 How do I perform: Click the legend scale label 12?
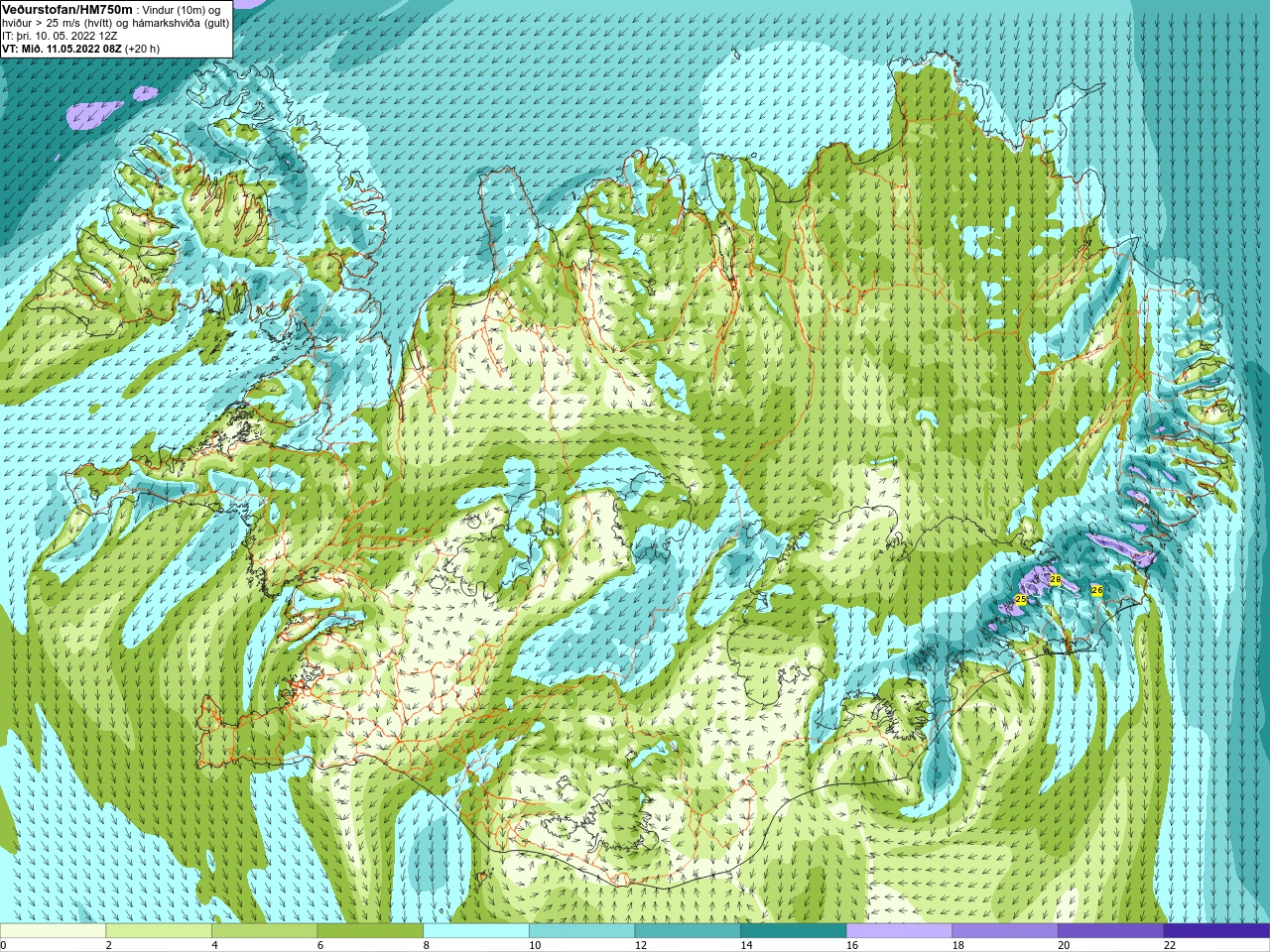(641, 946)
